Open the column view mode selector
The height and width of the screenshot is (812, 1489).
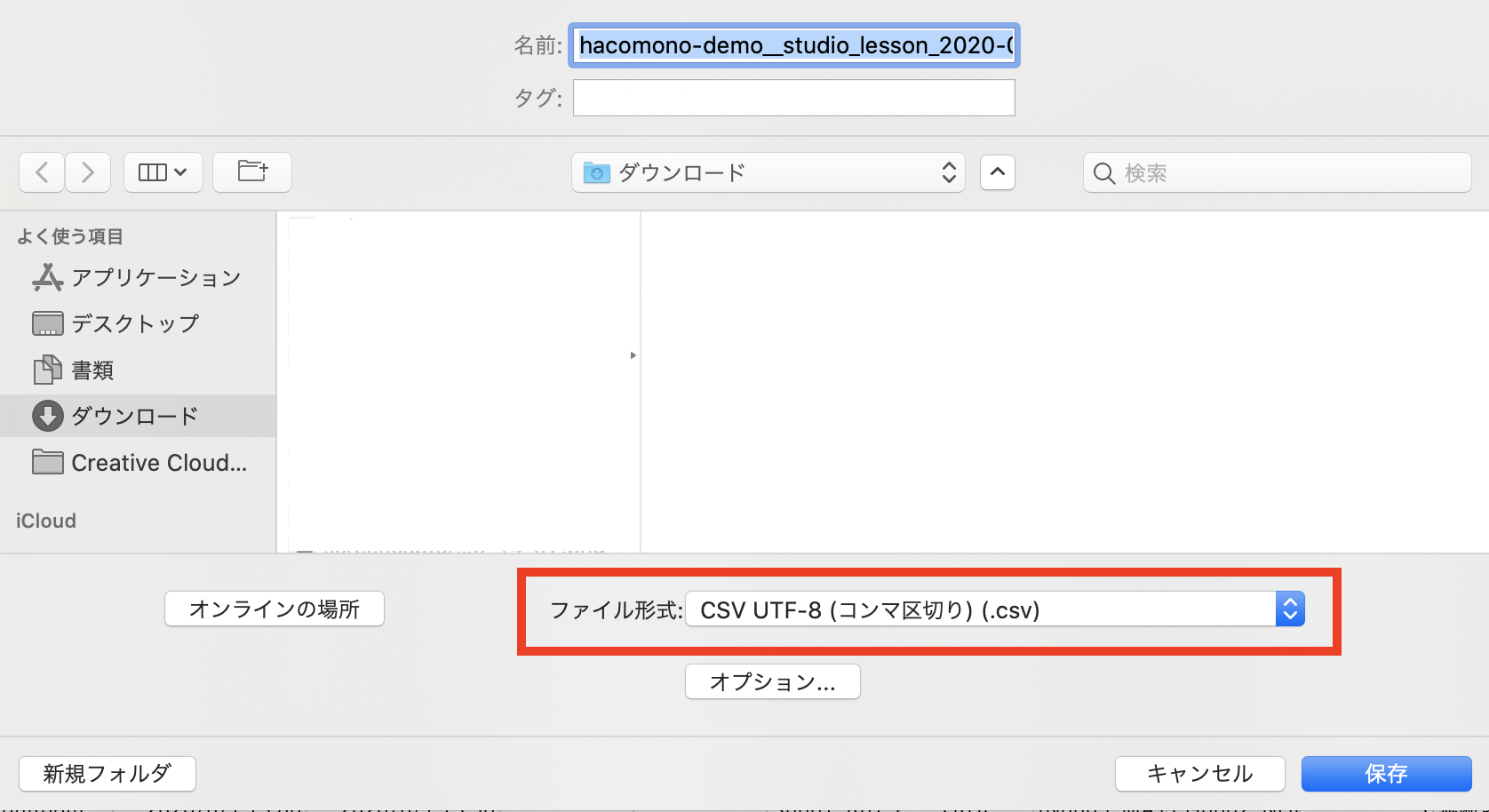pos(163,172)
